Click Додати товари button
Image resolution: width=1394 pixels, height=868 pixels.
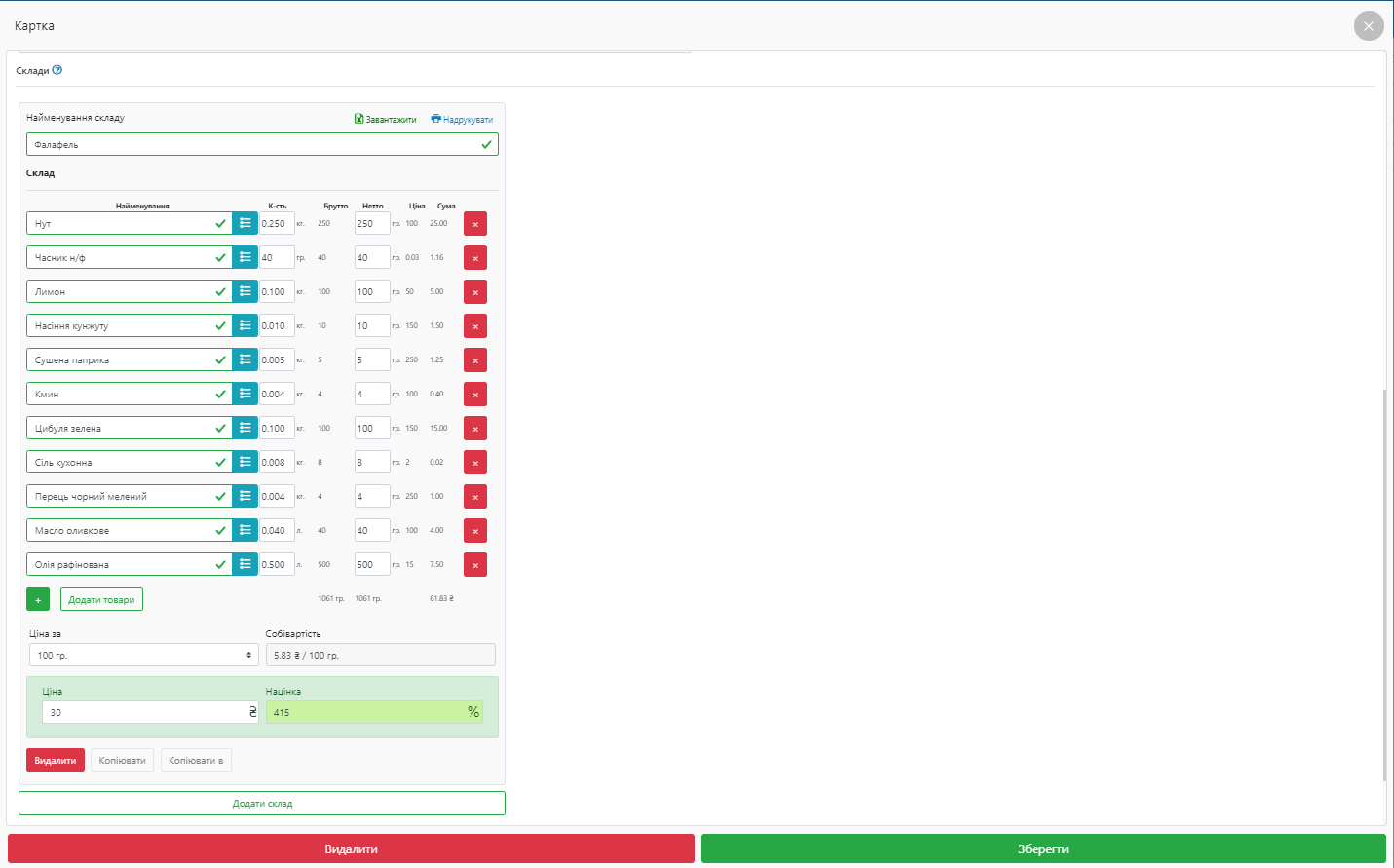(101, 600)
